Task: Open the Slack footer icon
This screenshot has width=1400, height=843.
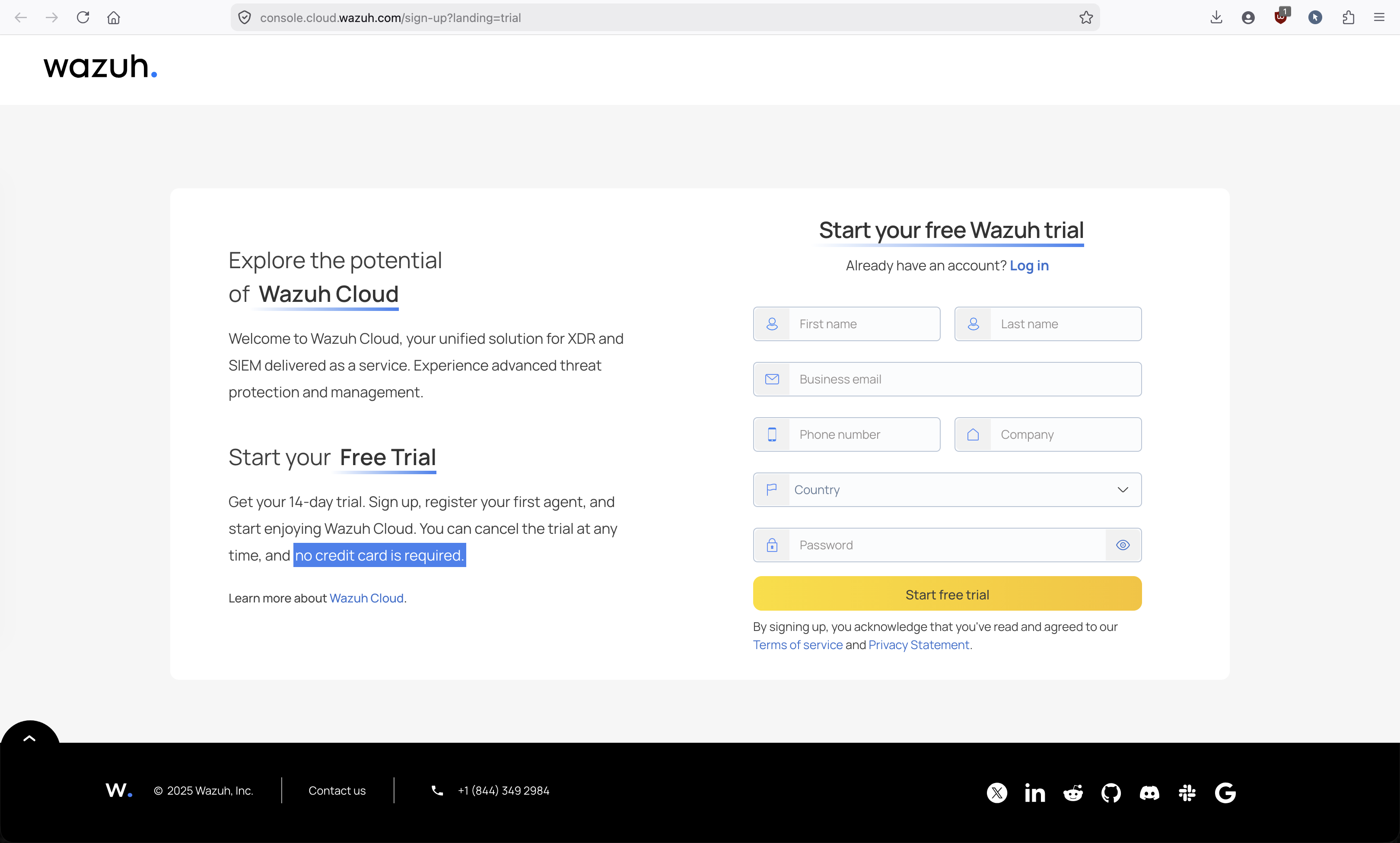Action: click(x=1187, y=792)
